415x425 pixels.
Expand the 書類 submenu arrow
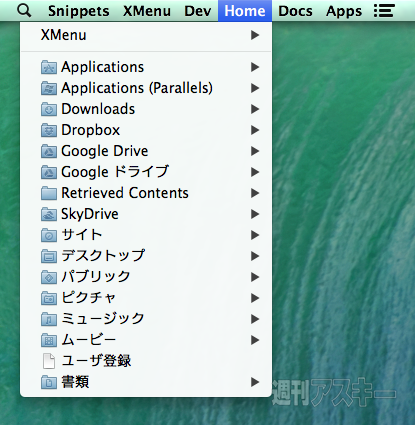[x=255, y=382]
